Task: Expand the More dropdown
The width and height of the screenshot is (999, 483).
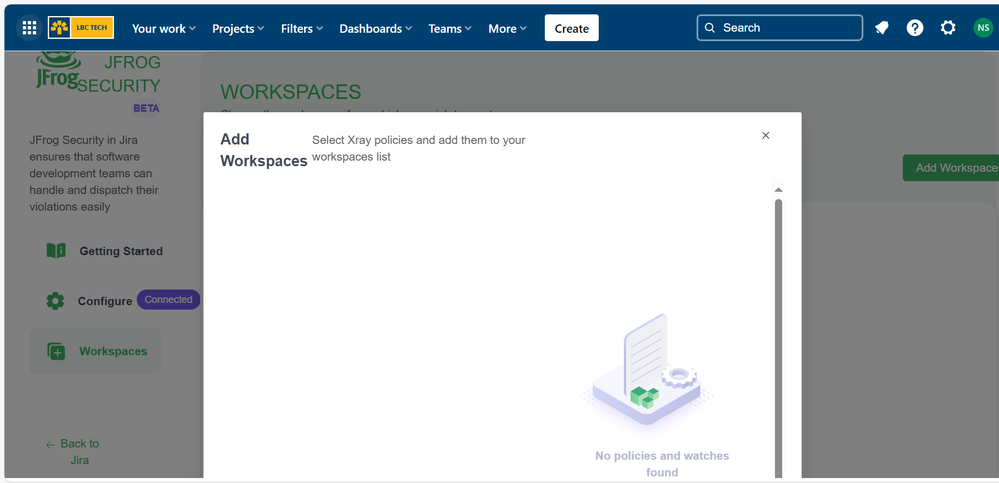Action: coord(508,29)
